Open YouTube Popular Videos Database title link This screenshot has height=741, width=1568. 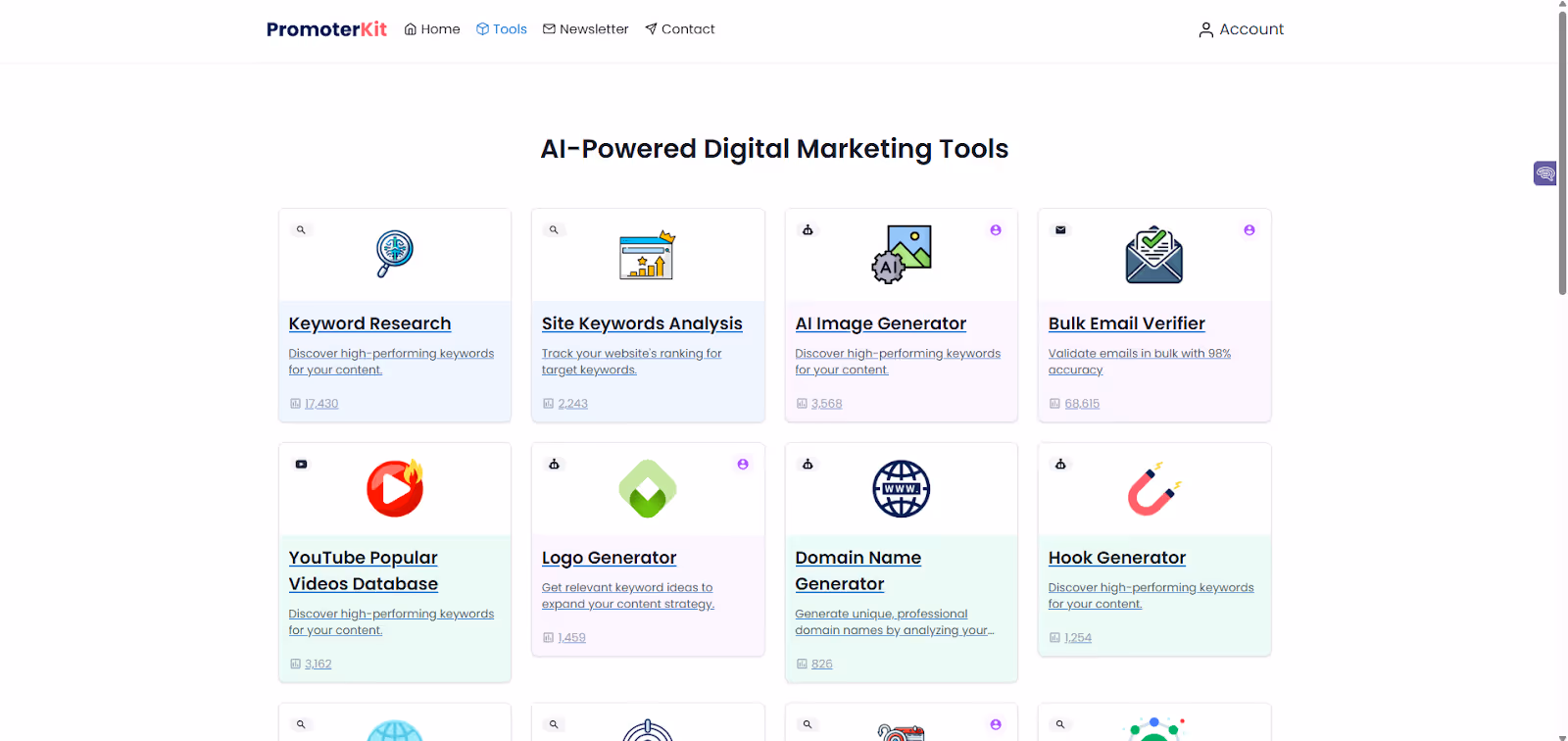tap(364, 570)
